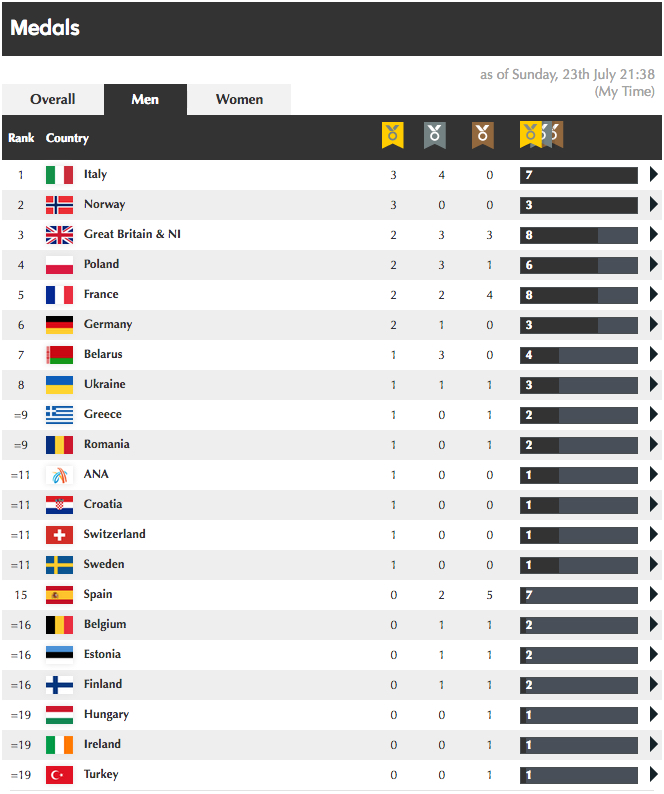Expand Great Britain & NI medal details

point(653,235)
